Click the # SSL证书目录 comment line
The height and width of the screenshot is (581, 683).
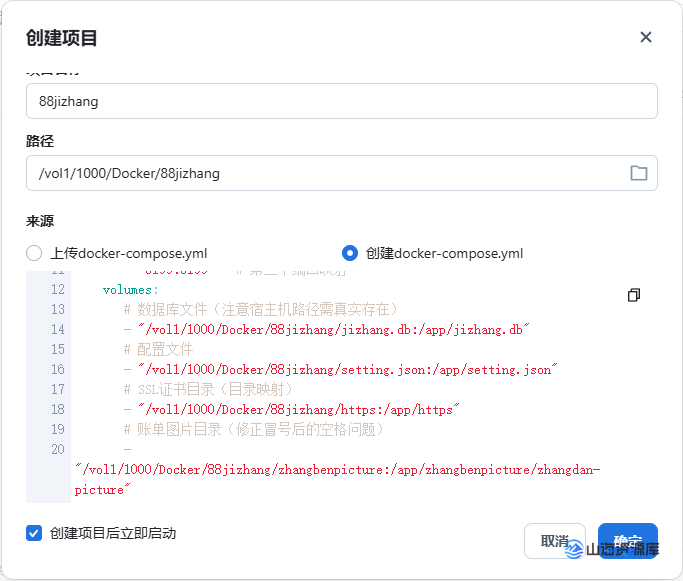(208, 389)
